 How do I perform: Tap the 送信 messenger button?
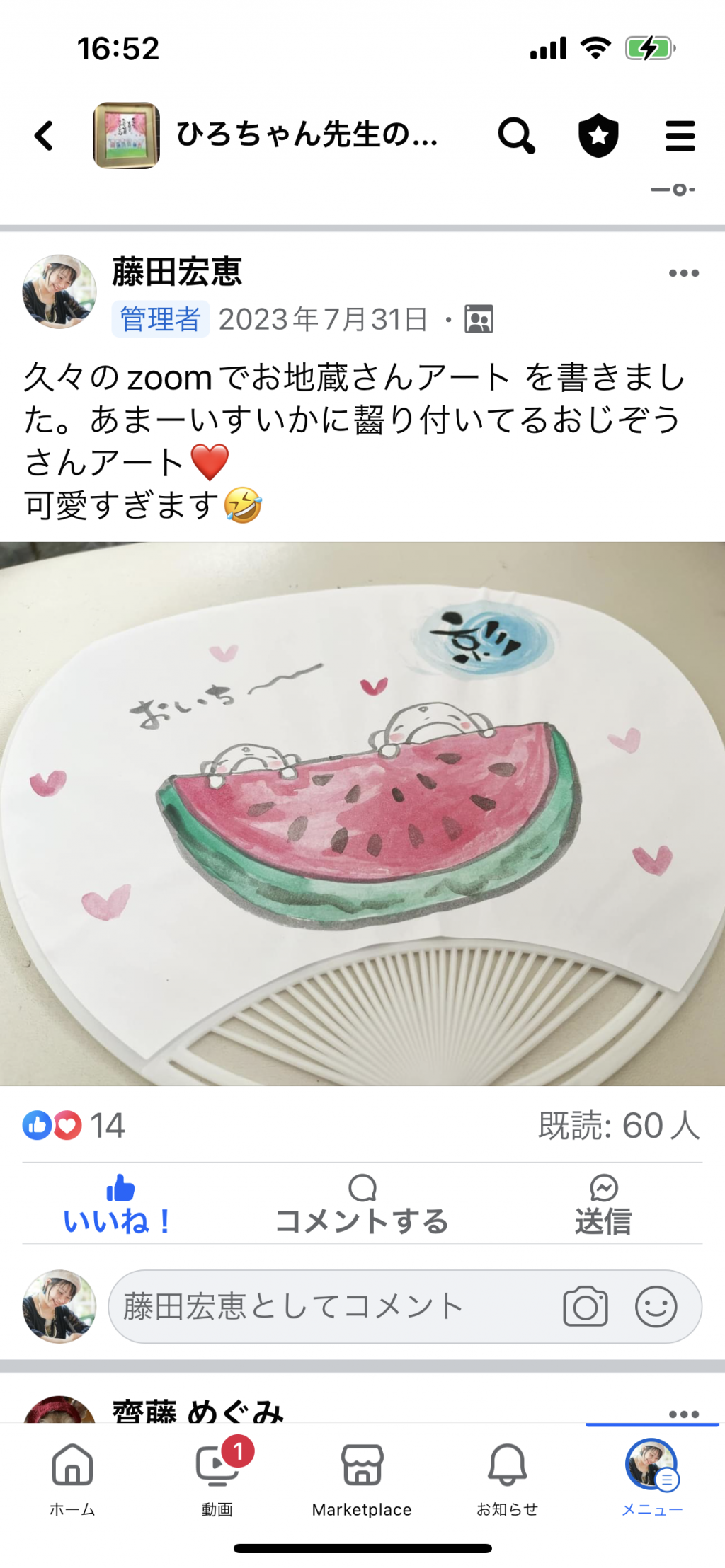(x=603, y=1205)
